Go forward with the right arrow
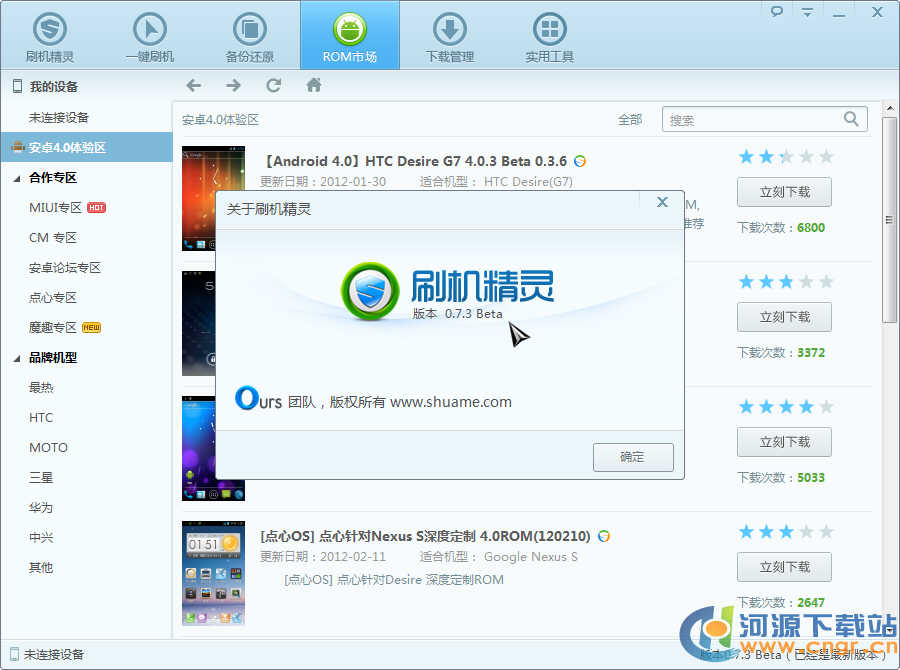900x670 pixels. click(233, 86)
